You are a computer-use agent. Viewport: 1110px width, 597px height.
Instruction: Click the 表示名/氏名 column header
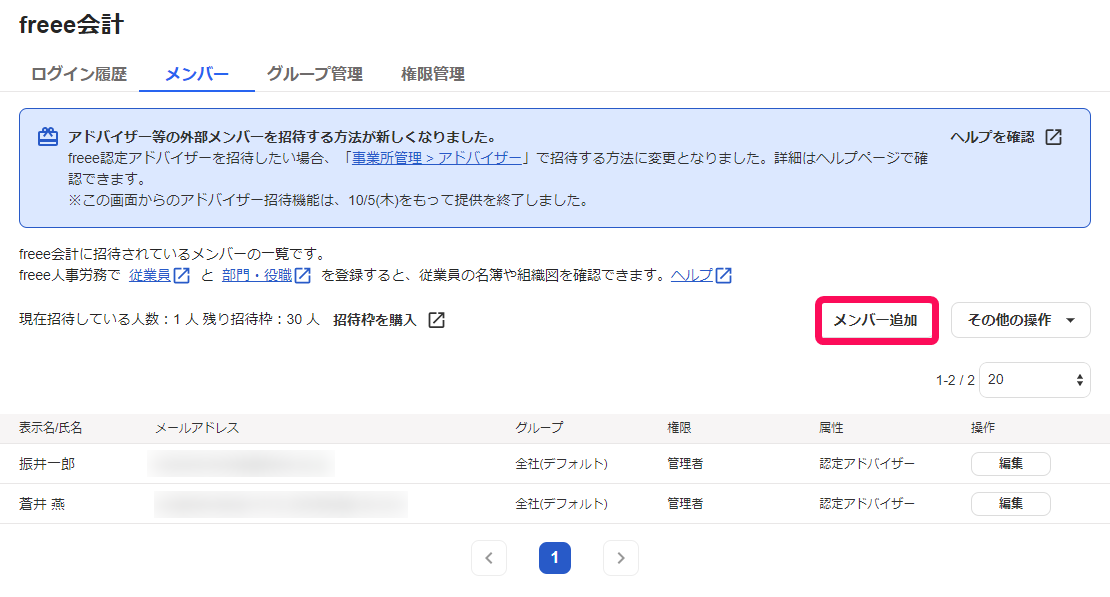[50, 428]
